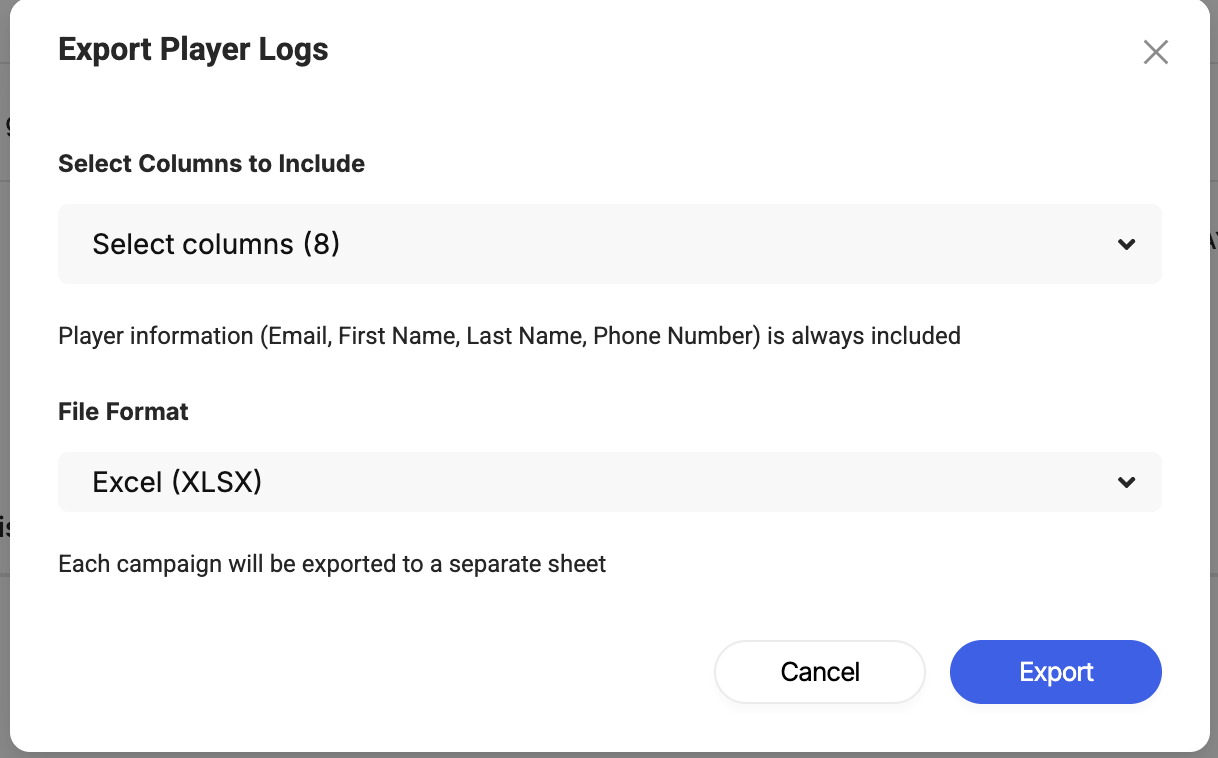Image resolution: width=1218 pixels, height=758 pixels.
Task: Click the blue Export button
Action: click(x=1056, y=672)
